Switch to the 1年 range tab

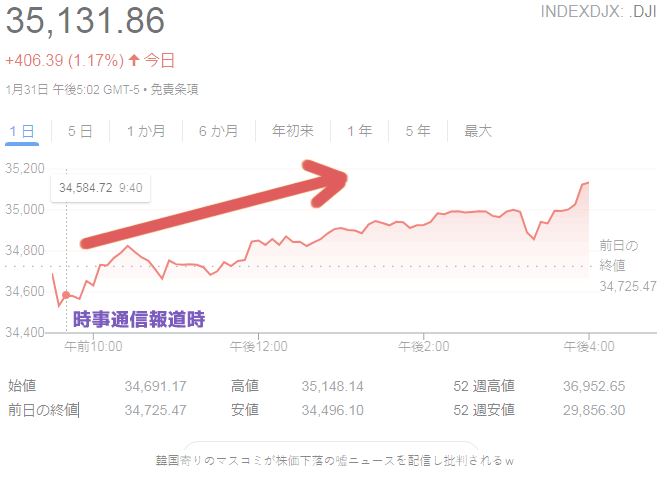359,131
